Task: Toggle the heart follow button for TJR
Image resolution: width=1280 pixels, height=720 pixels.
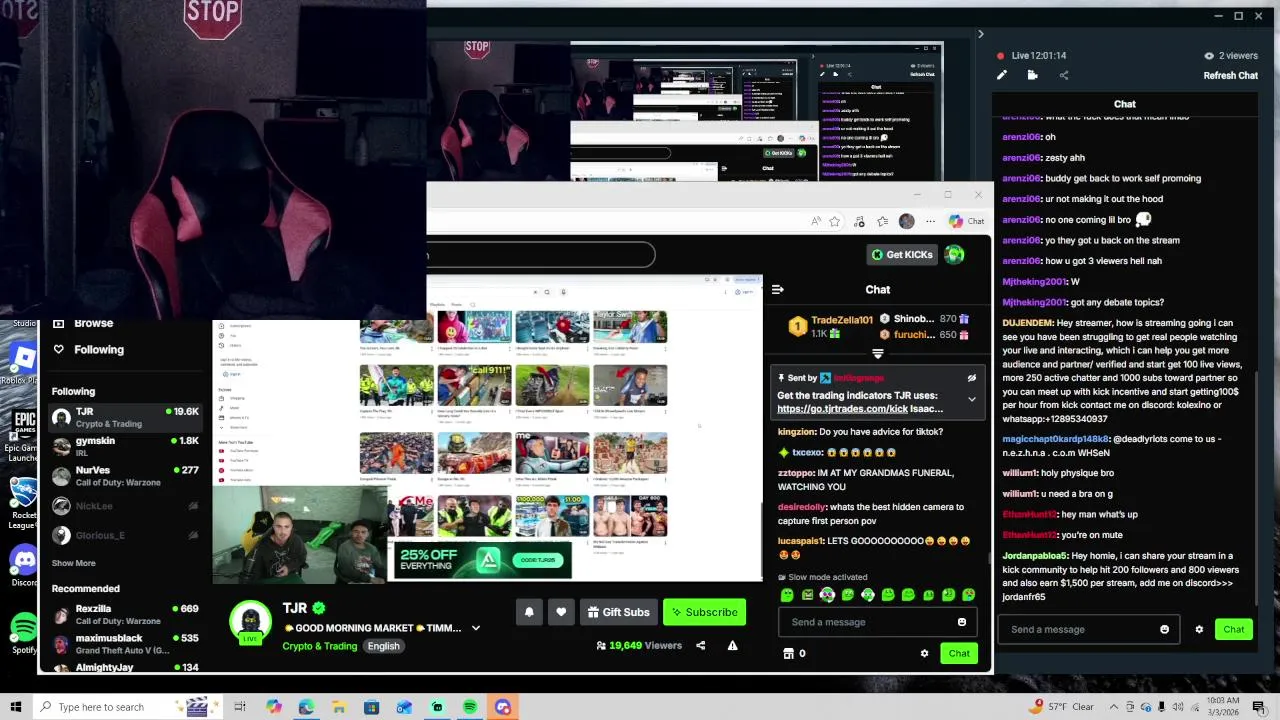Action: [561, 612]
